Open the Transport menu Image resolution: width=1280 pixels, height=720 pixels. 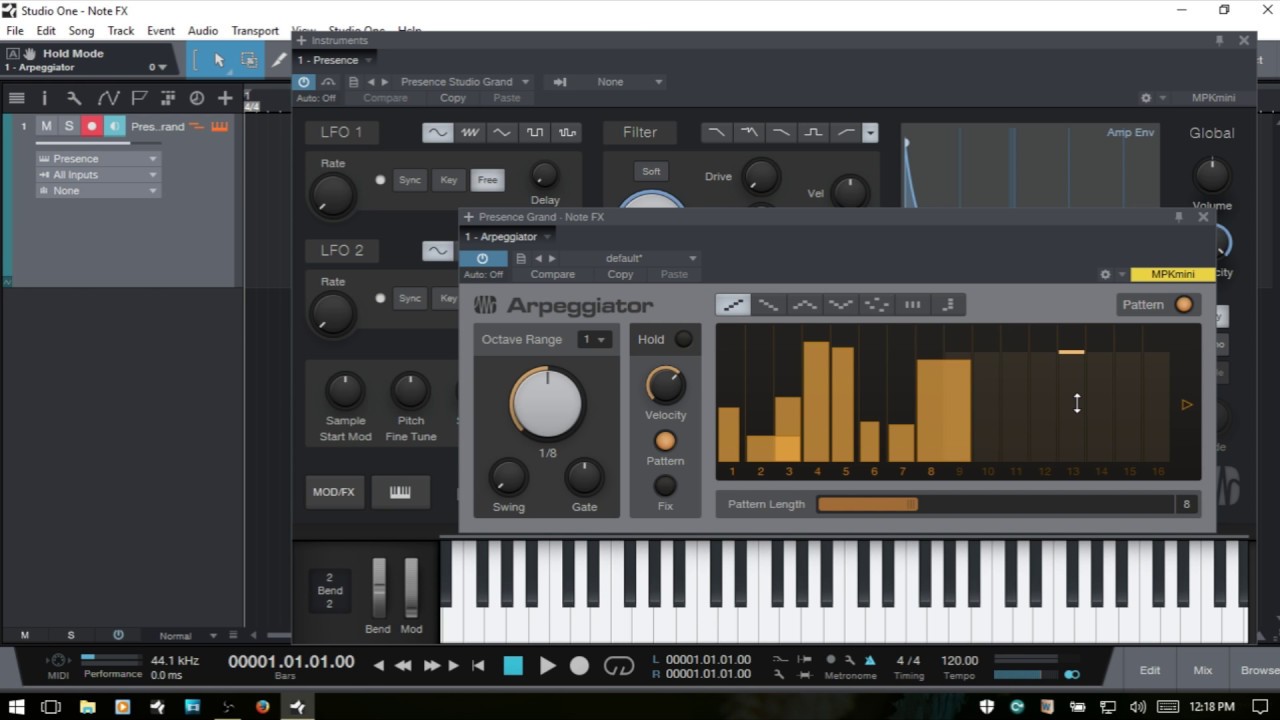[255, 31]
